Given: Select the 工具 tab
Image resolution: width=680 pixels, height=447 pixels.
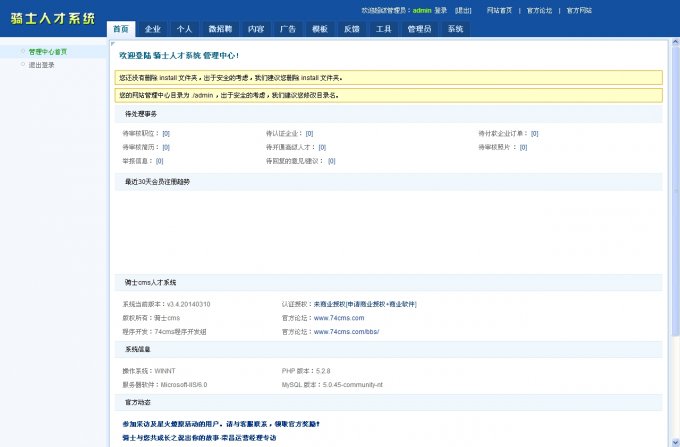Looking at the screenshot, I should [x=383, y=29].
